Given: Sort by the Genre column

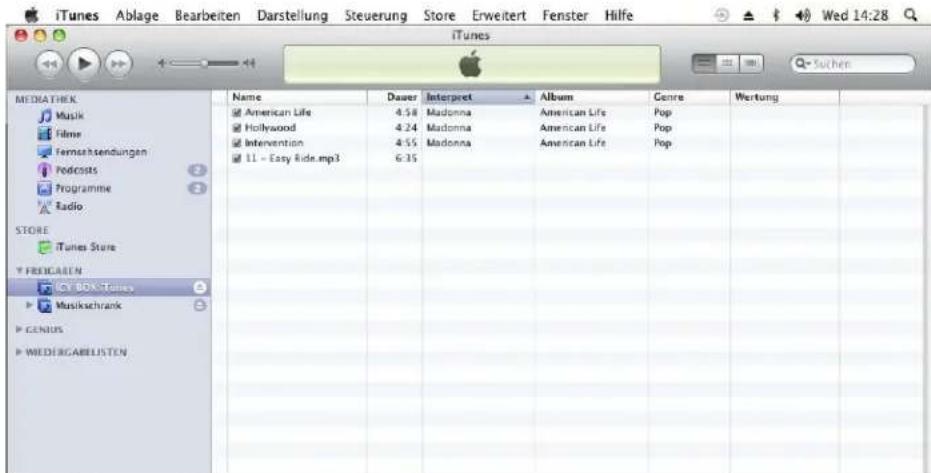Looking at the screenshot, I should [x=689, y=97].
